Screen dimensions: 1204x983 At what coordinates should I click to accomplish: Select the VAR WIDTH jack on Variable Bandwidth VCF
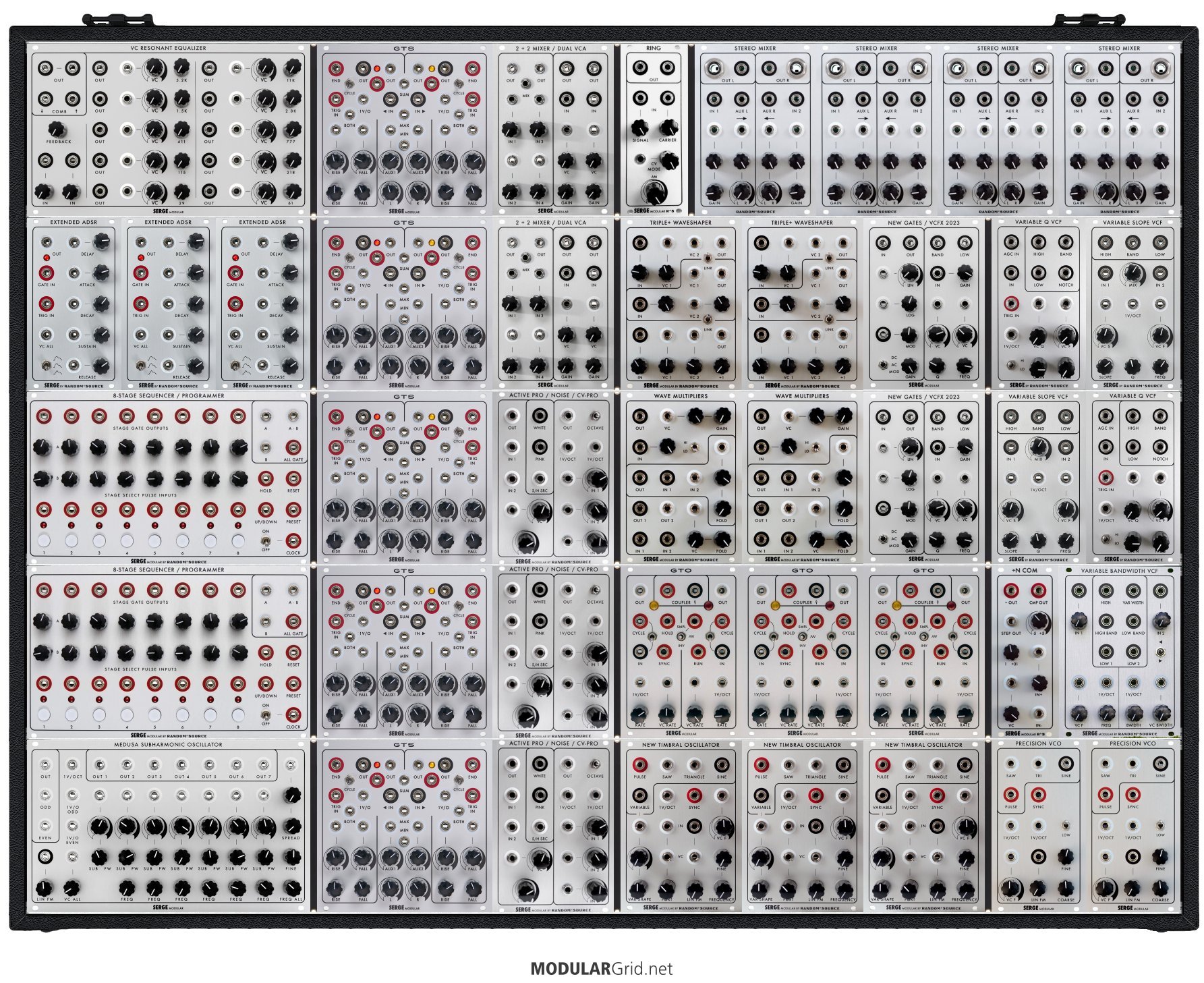[x=1133, y=590]
